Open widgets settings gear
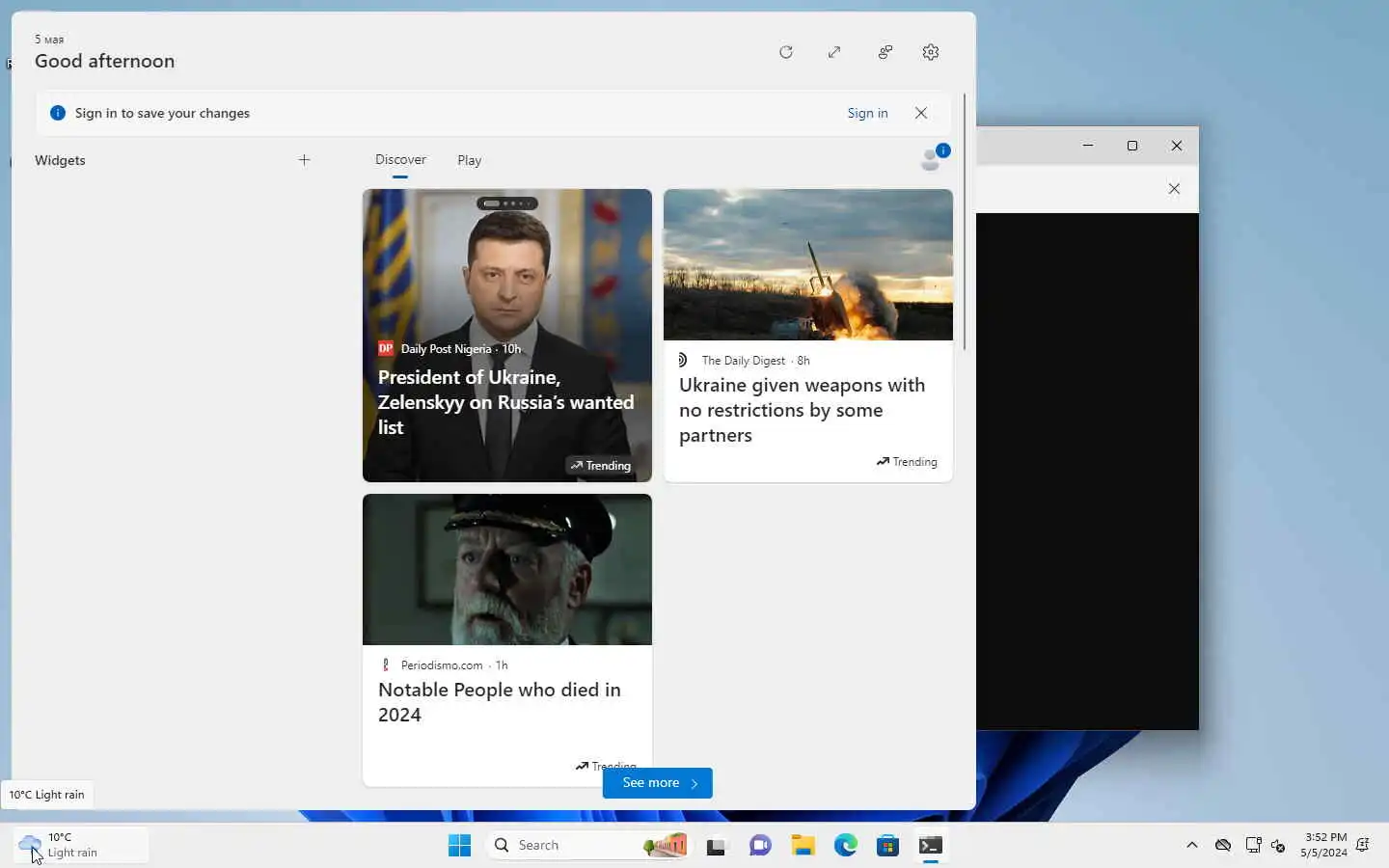This screenshot has height=868, width=1389. 931,52
